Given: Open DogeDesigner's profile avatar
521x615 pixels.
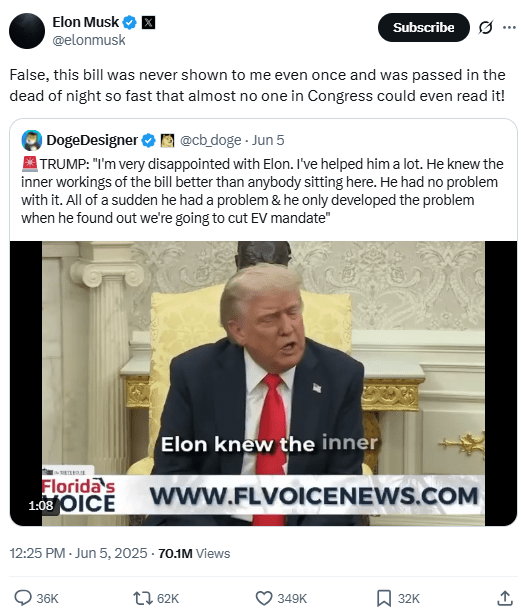Looking at the screenshot, I should (x=32, y=140).
